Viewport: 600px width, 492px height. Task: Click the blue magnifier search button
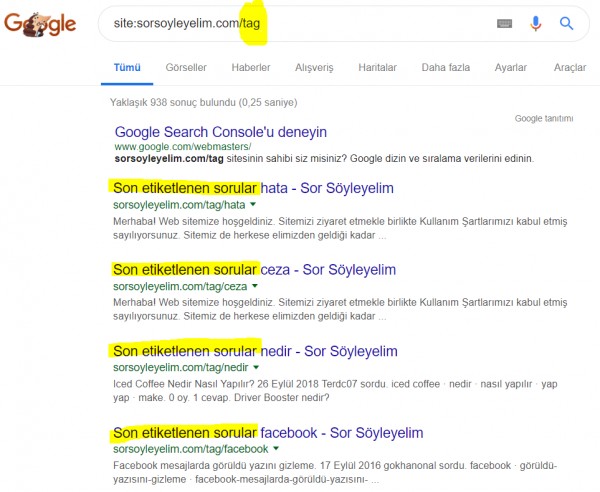click(566, 24)
